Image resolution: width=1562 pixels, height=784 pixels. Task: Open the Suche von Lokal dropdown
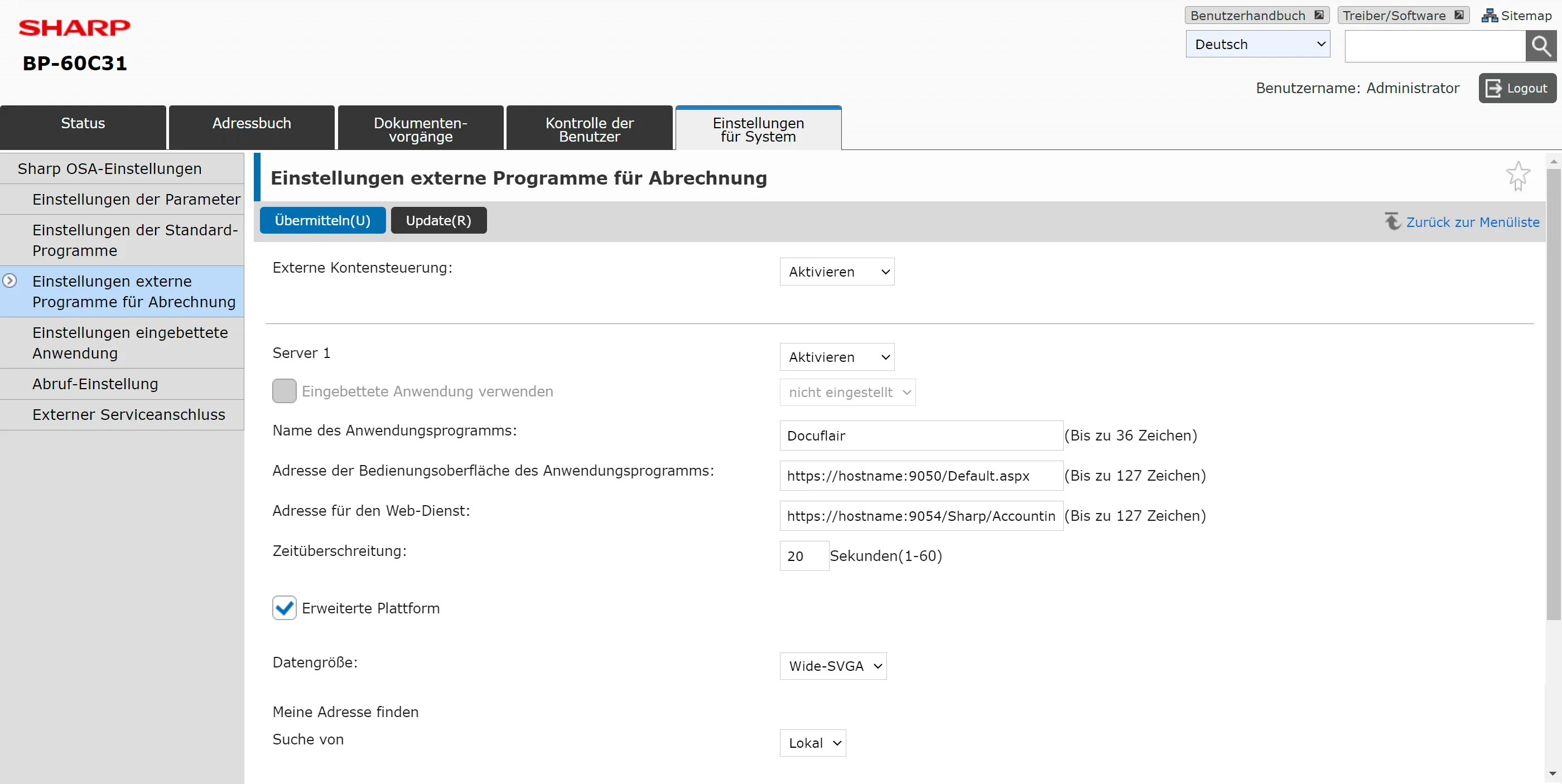point(813,743)
